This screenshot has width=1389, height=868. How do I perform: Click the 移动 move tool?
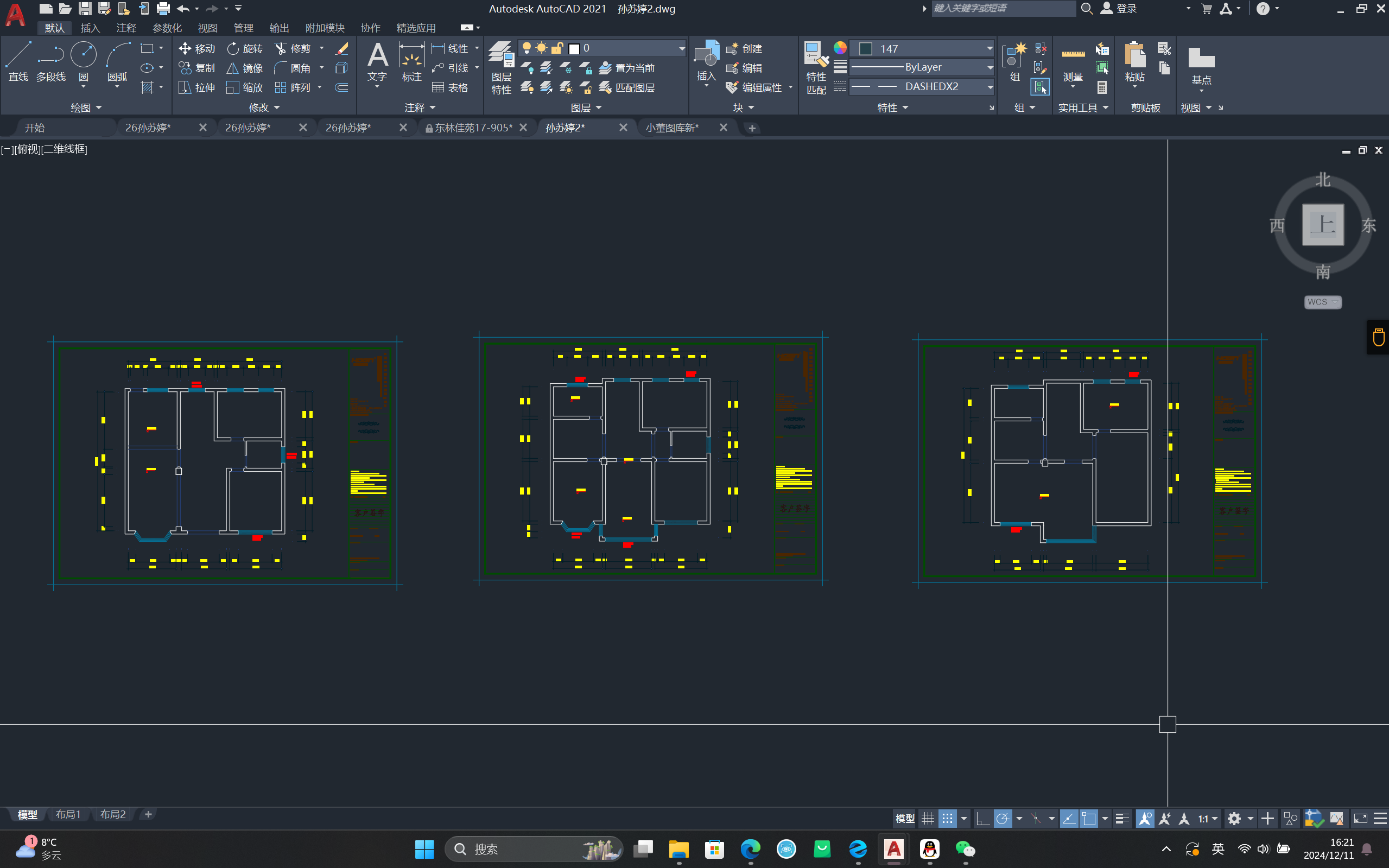point(197,49)
